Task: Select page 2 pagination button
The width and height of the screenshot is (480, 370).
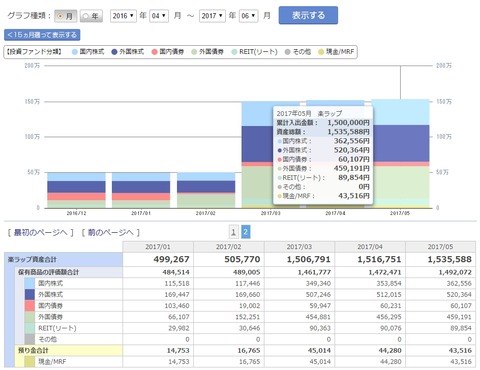Action: coord(245,232)
